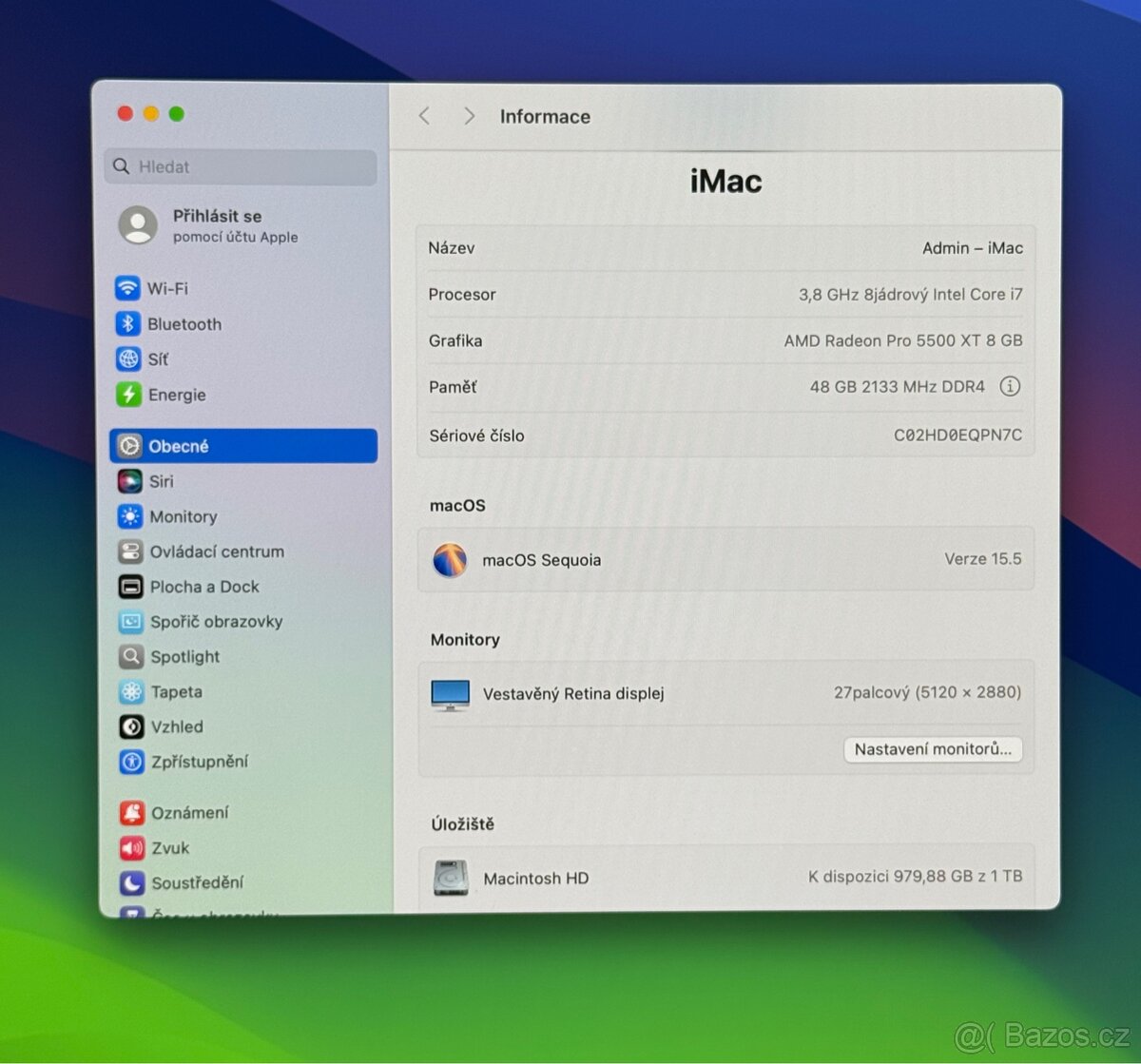
Task: Go forward with the right chevron
Action: point(469,116)
